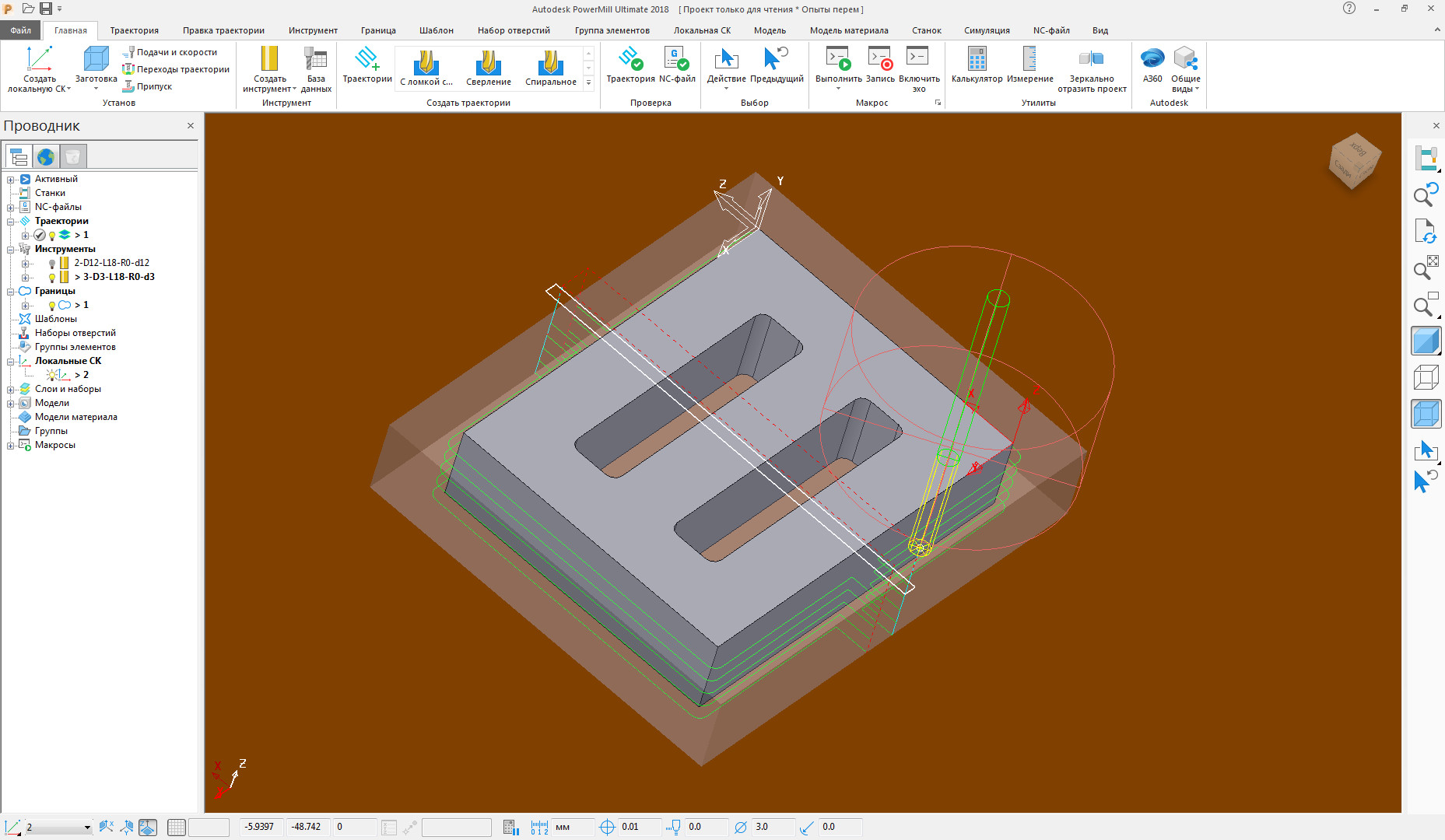Toggle light bulb of tool 3-D3-L18-R0-d3
Viewport: 1445px width, 840px height.
52,278
